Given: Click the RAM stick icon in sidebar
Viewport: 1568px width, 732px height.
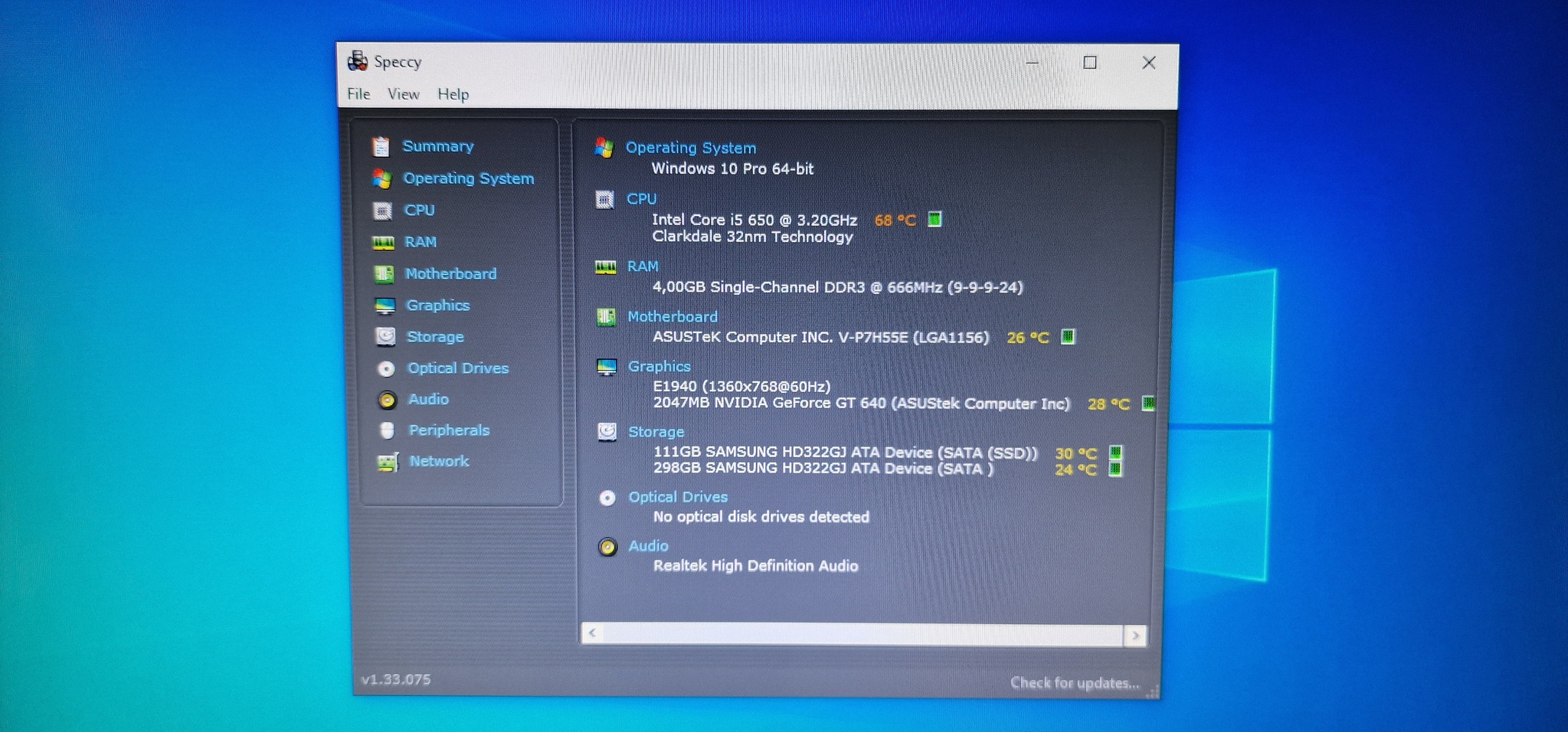Looking at the screenshot, I should [x=383, y=243].
